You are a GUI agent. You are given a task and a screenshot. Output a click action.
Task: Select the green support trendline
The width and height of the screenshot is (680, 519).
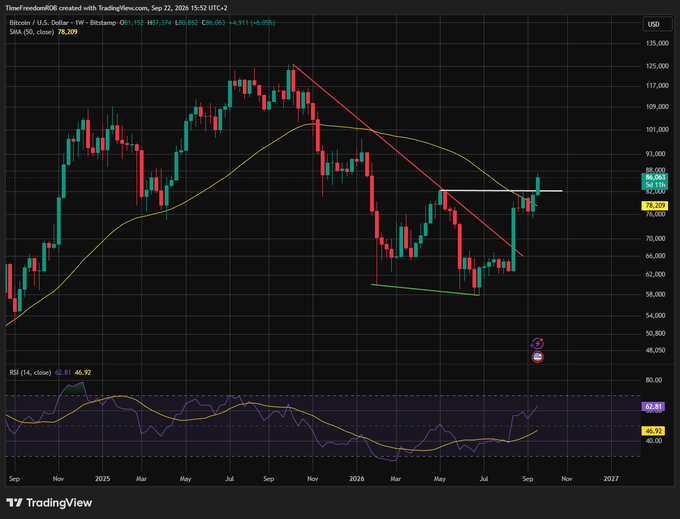[x=425, y=290]
